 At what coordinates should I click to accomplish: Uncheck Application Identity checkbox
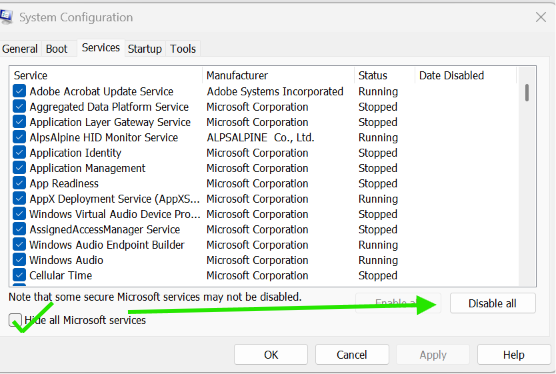(19, 152)
